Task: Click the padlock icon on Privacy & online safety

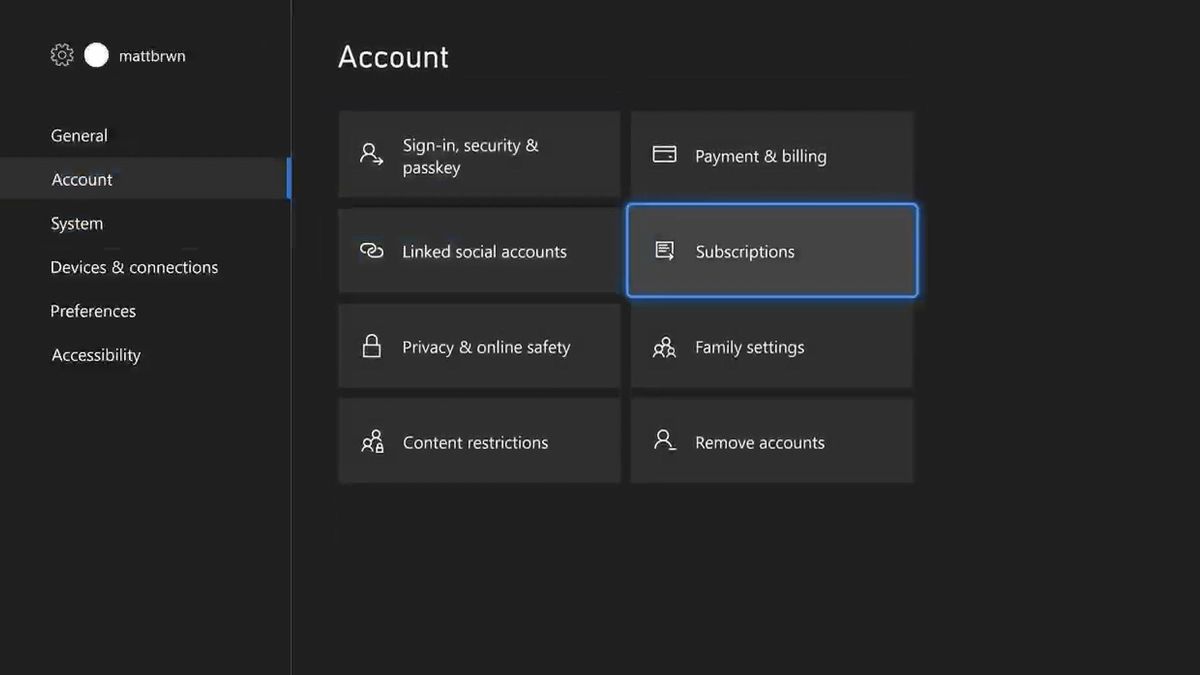Action: coord(371,346)
